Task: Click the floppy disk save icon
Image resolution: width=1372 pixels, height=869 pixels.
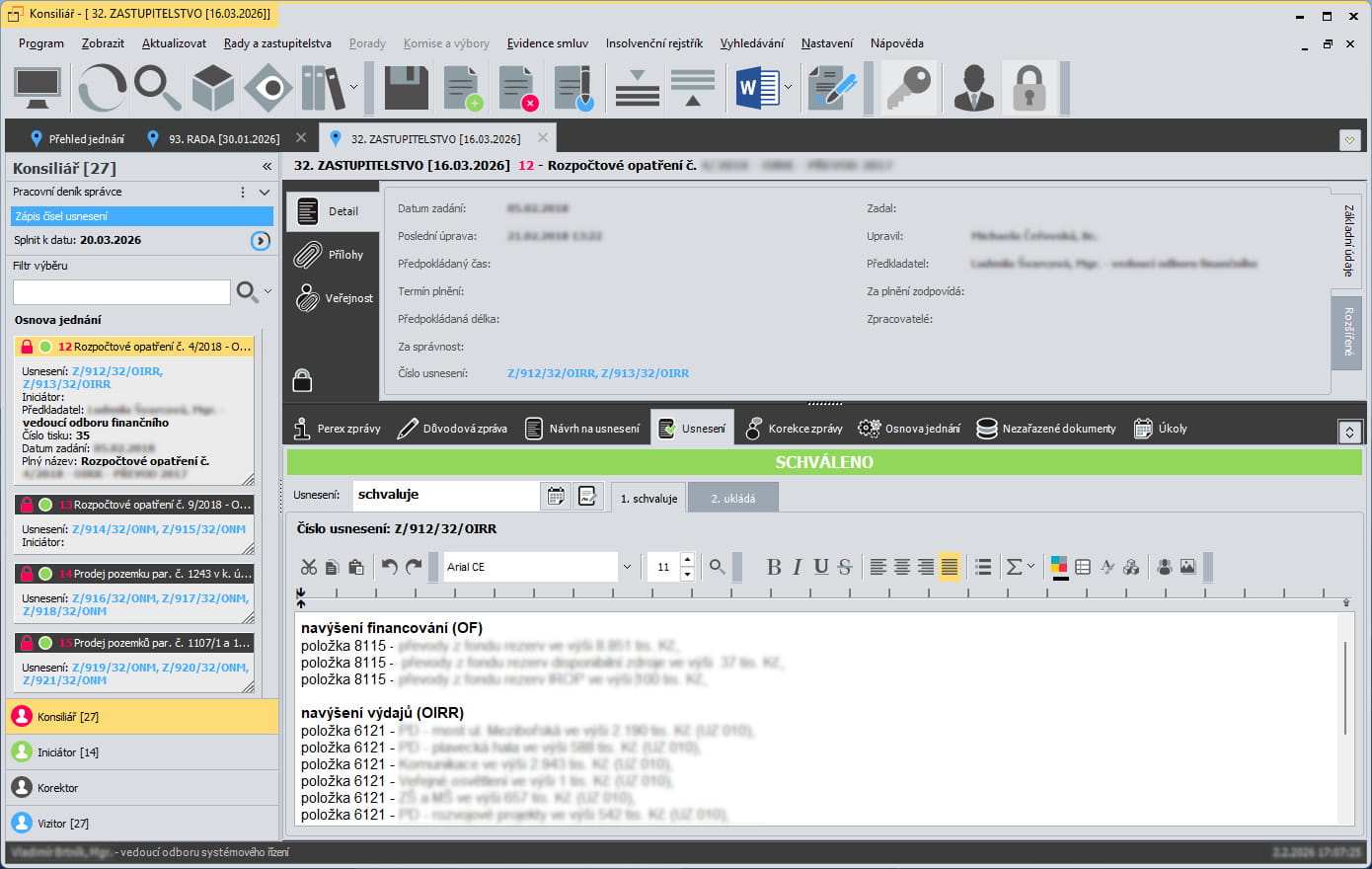Action: (406, 89)
